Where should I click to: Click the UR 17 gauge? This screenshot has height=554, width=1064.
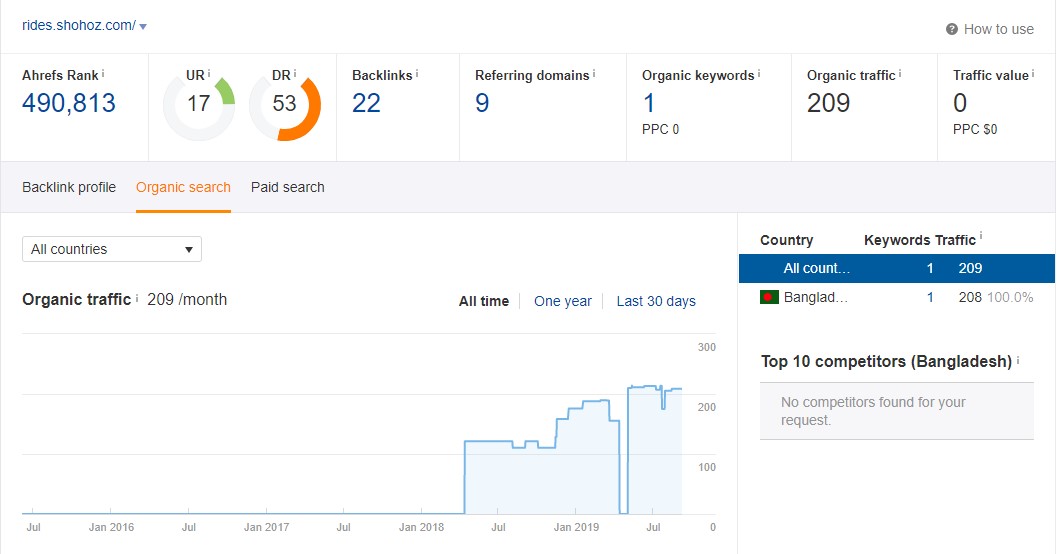199,104
